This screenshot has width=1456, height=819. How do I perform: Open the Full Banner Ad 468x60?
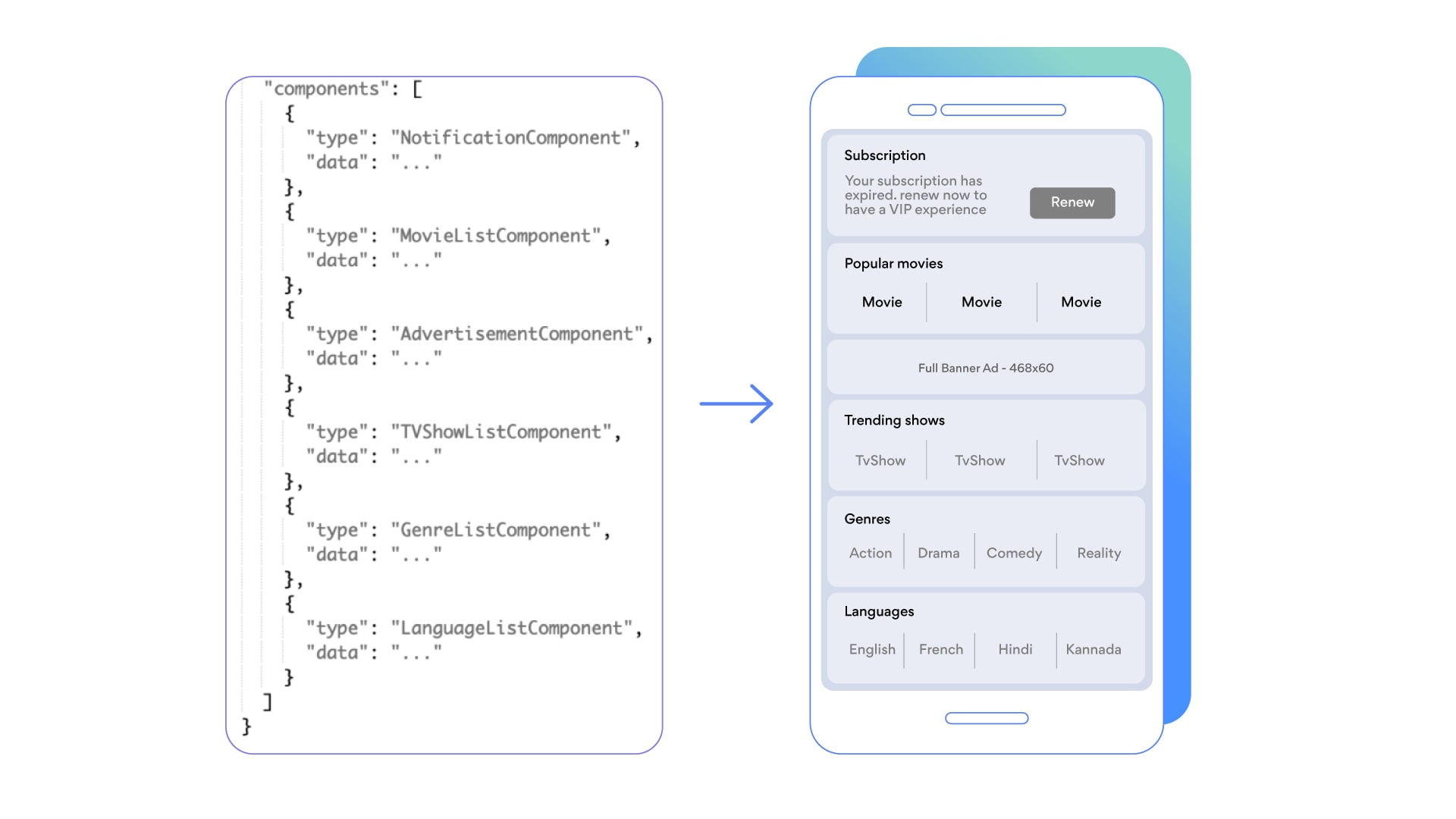point(986,368)
